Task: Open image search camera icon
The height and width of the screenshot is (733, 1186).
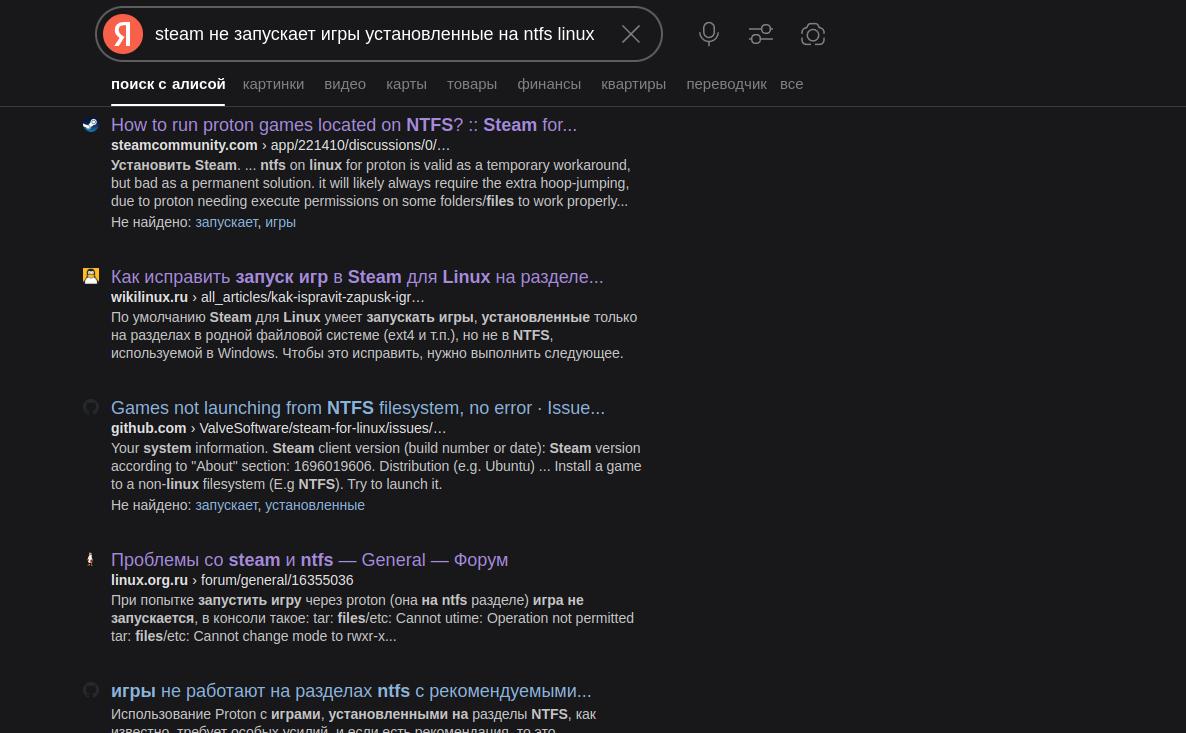Action: 812,34
